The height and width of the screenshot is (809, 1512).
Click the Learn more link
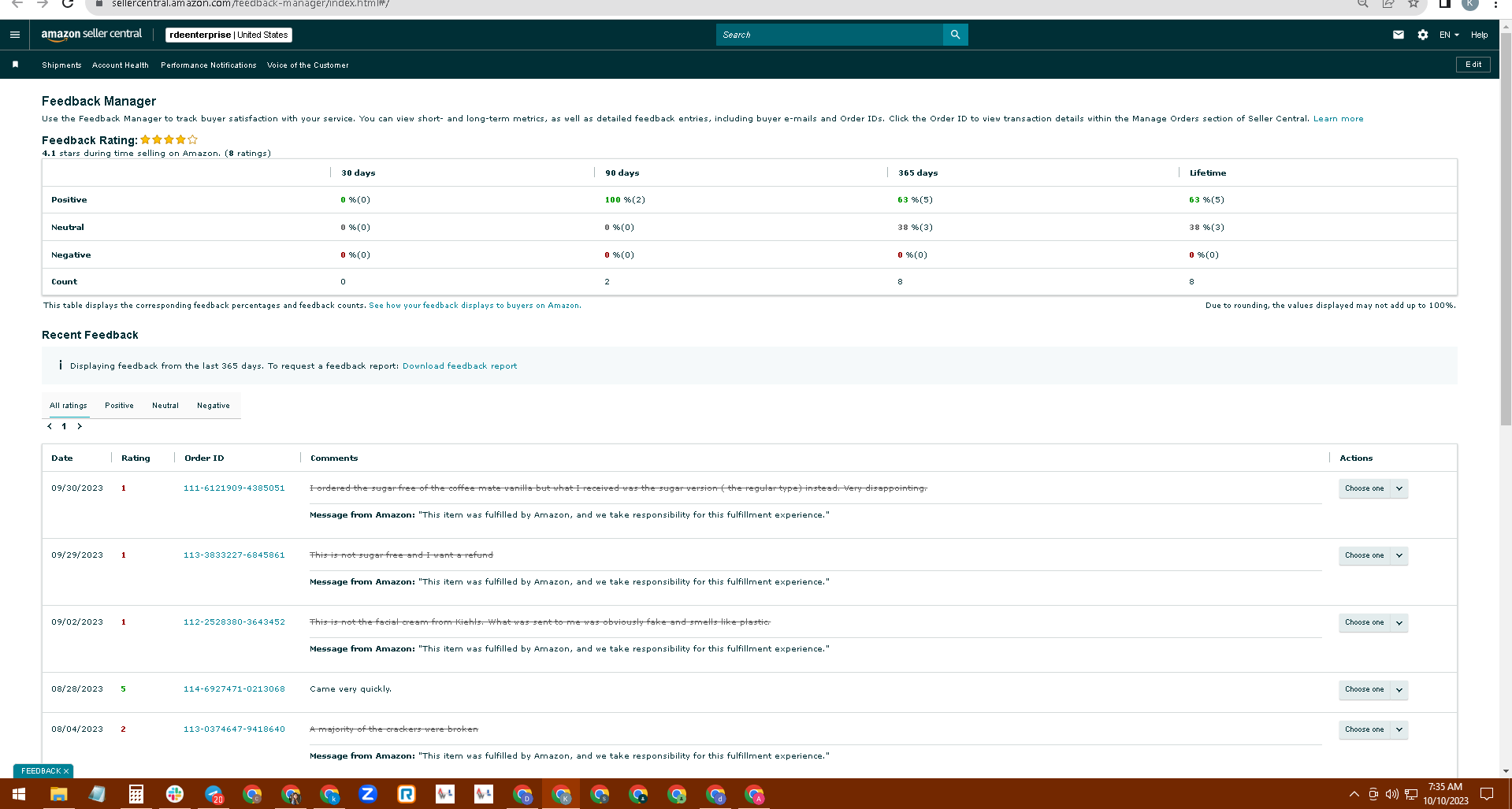click(x=1338, y=119)
